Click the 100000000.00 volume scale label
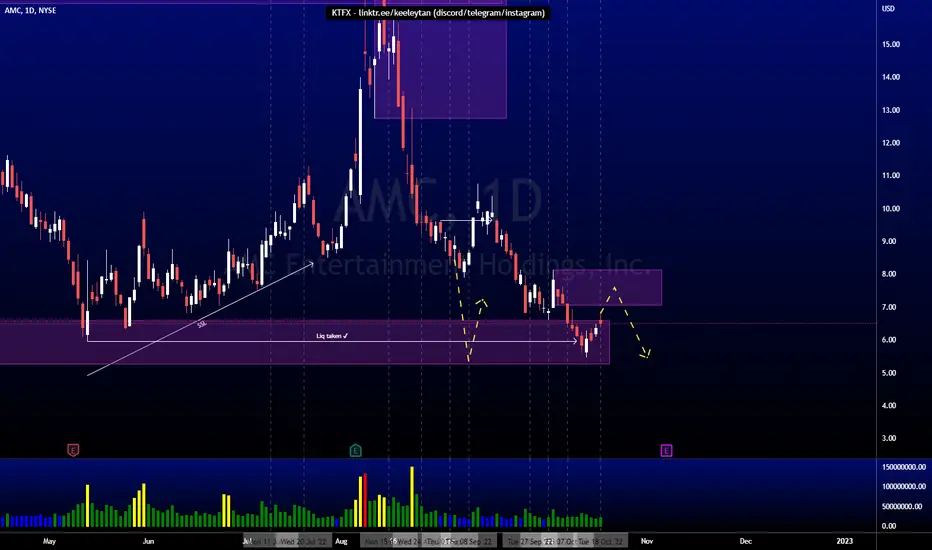Screen dimensions: 932x550 [903, 486]
